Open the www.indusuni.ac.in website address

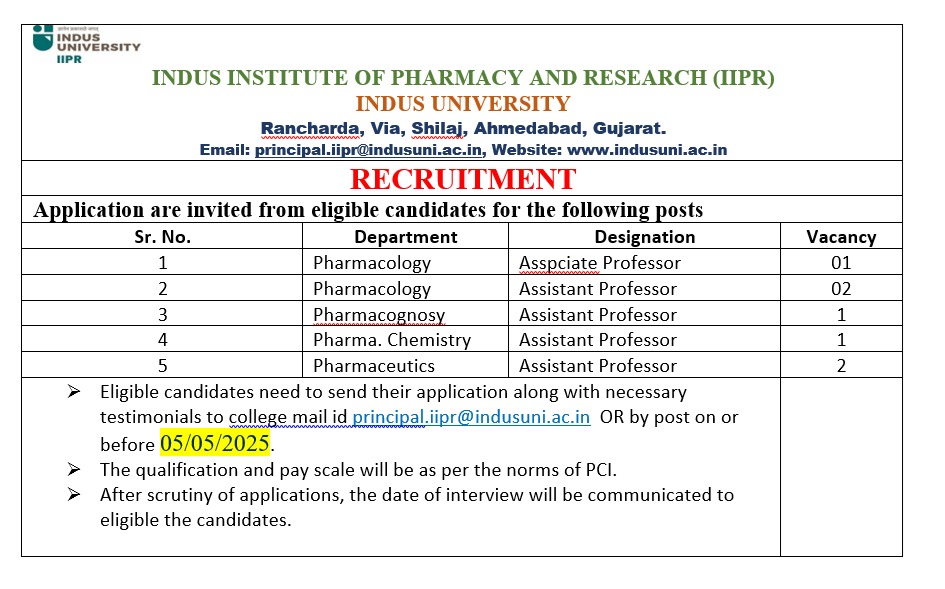click(x=647, y=150)
